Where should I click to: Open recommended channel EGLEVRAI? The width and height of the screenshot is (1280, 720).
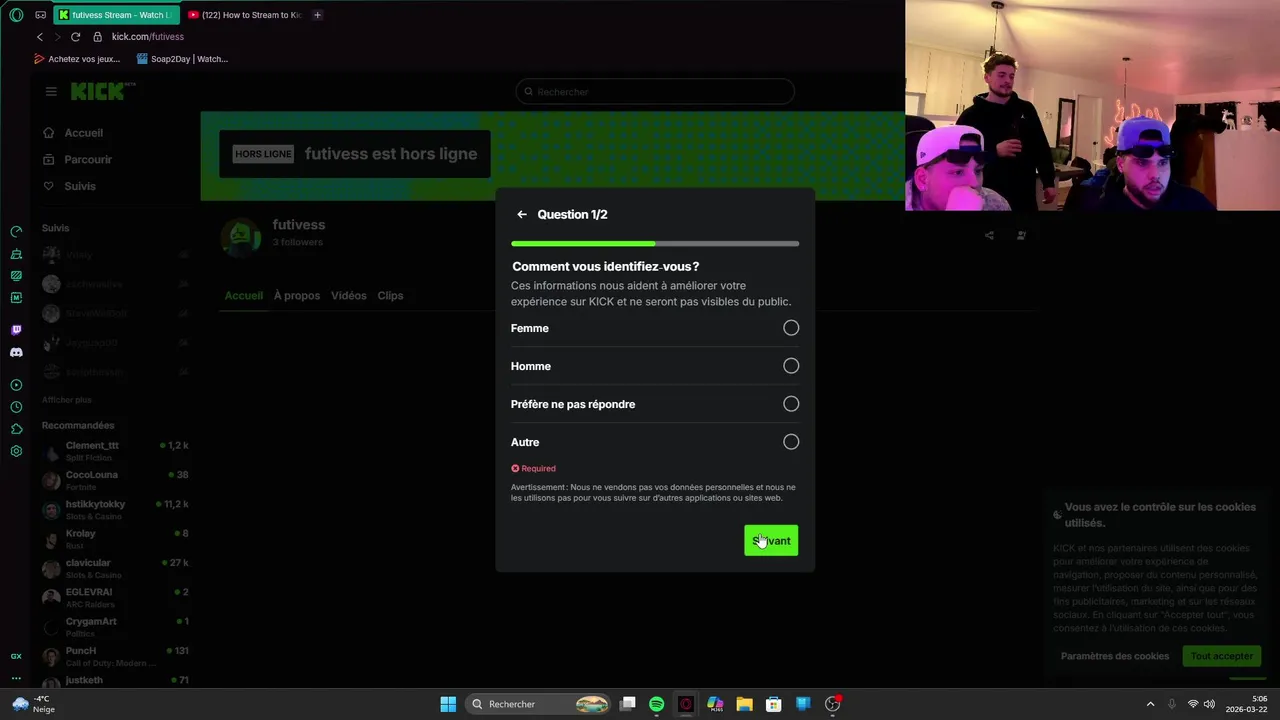coord(115,598)
